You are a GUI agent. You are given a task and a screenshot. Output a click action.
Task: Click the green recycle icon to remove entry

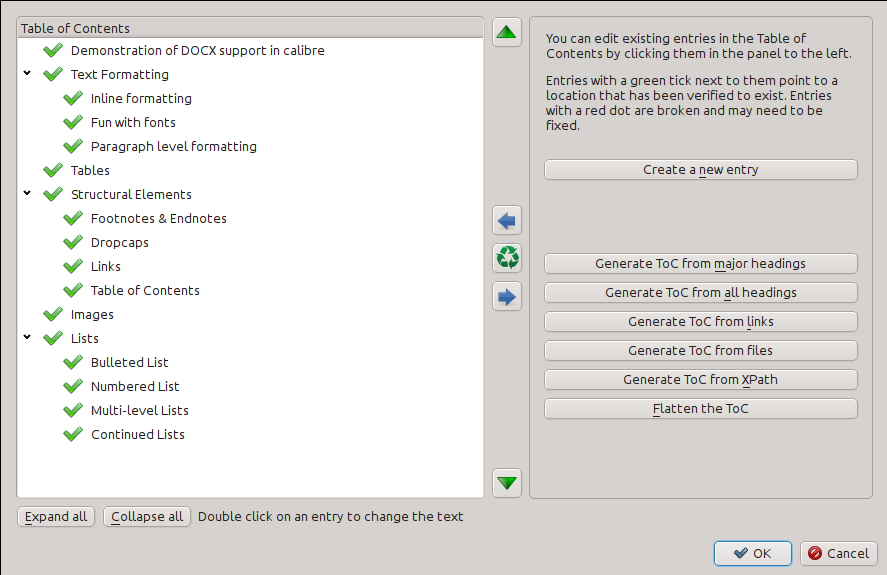(508, 258)
